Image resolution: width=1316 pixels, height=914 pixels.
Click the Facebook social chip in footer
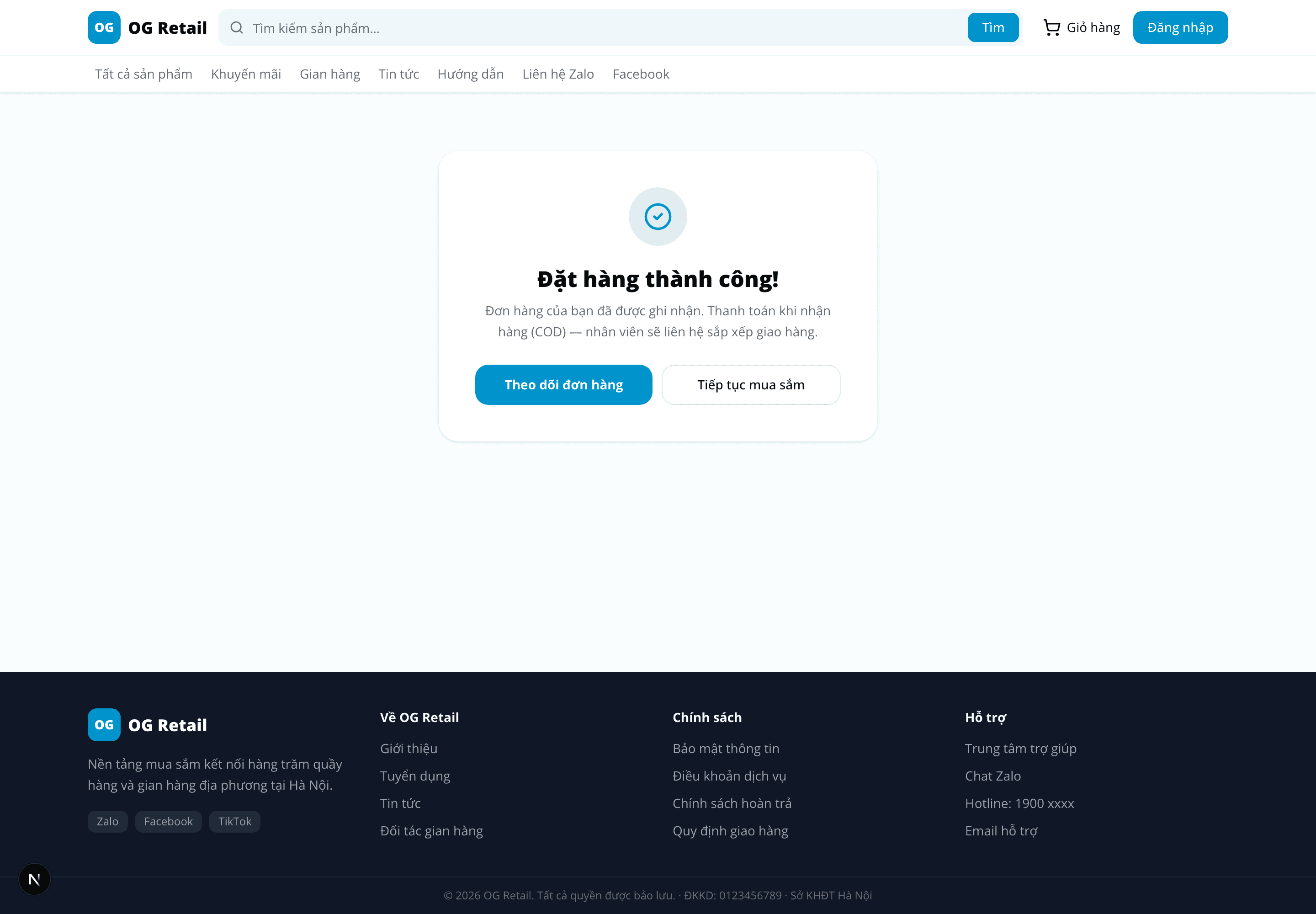168,821
